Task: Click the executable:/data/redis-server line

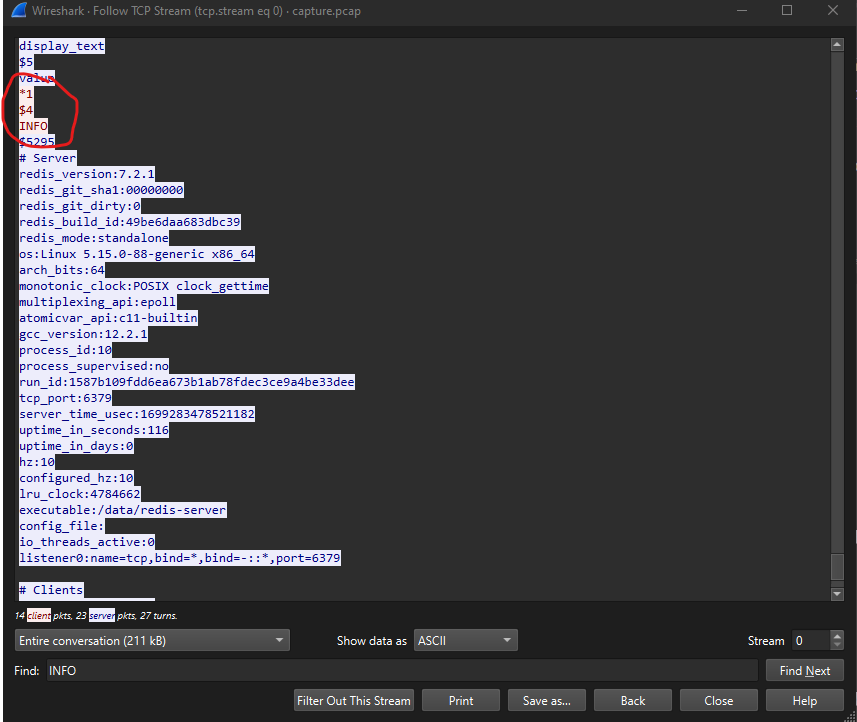Action: click(x=122, y=510)
